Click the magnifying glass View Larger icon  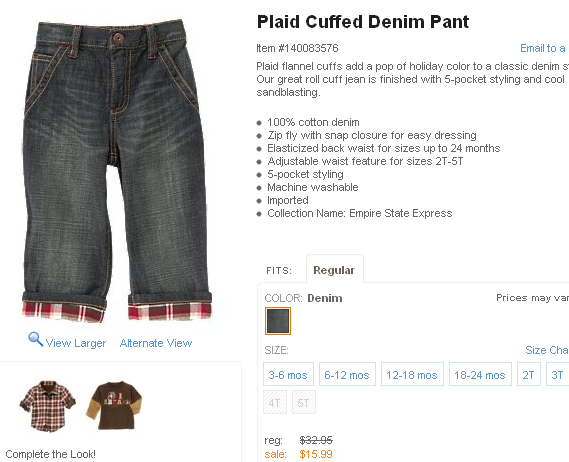[36, 339]
